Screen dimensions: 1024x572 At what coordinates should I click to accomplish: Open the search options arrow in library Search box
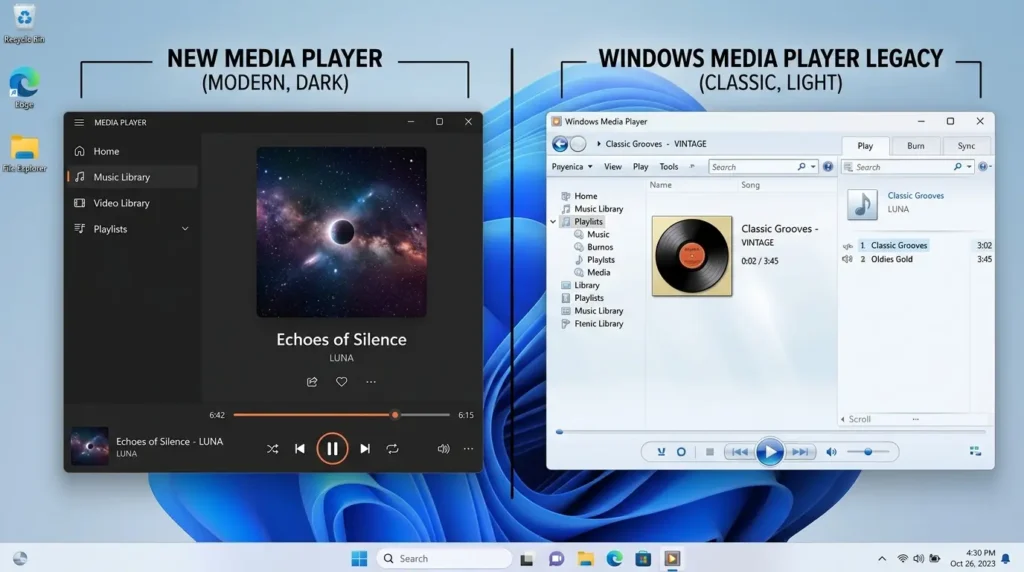click(x=813, y=167)
